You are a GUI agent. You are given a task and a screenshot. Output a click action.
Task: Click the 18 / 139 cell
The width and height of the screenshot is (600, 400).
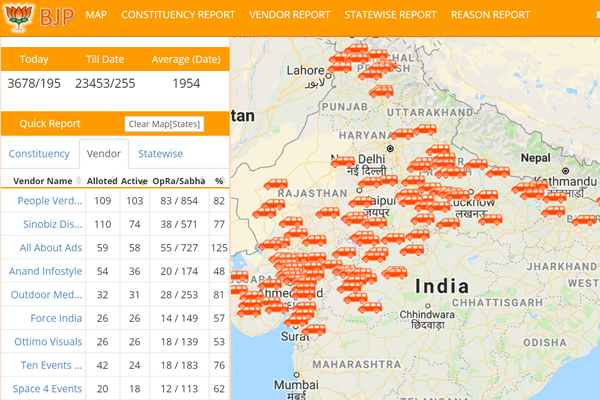tap(179, 341)
